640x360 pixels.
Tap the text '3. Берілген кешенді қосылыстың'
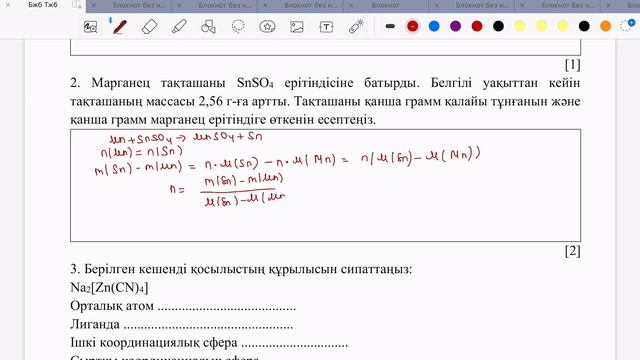click(168, 269)
